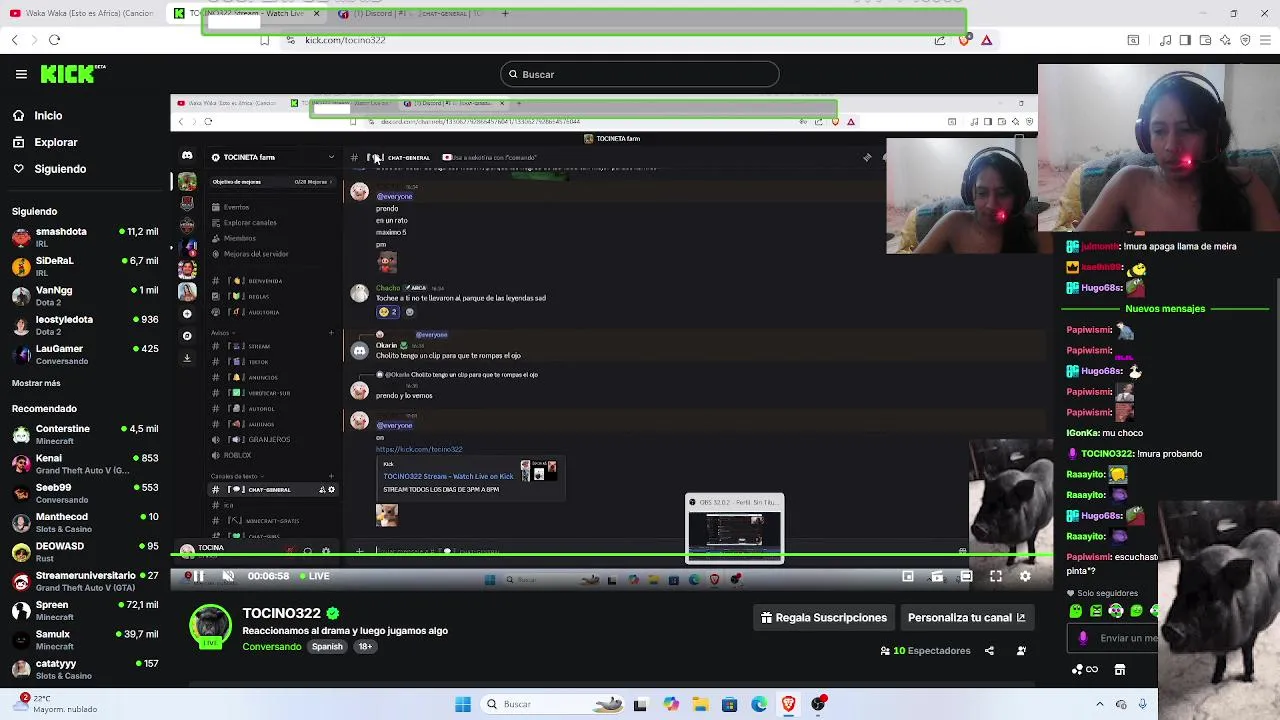Click DEOWASD channel avatar
The height and width of the screenshot is (720, 1280).
point(21,552)
